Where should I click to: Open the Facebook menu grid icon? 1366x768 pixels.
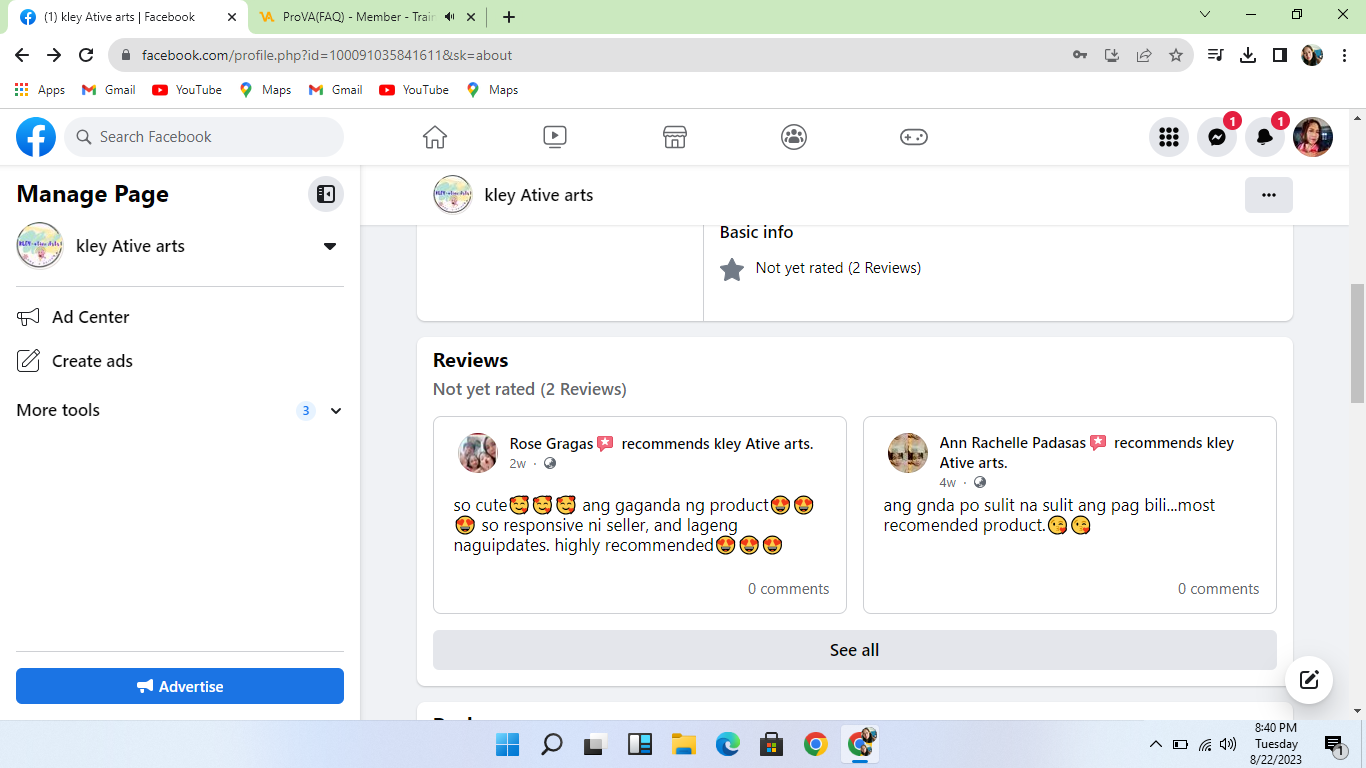1169,137
